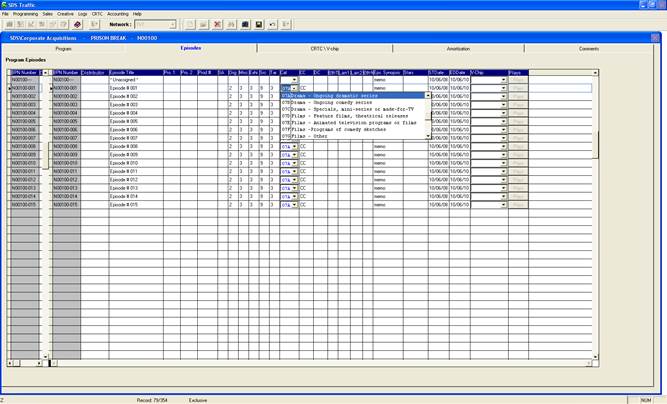Click the first icon in the left toolbar

7,24
